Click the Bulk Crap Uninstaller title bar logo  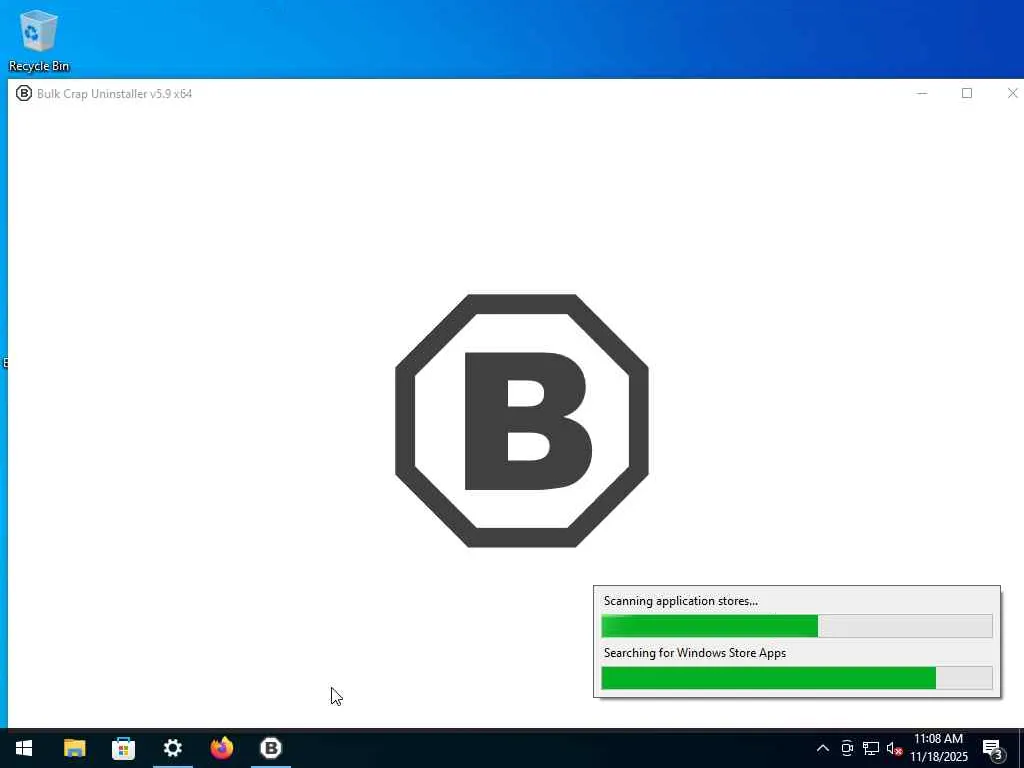point(24,93)
